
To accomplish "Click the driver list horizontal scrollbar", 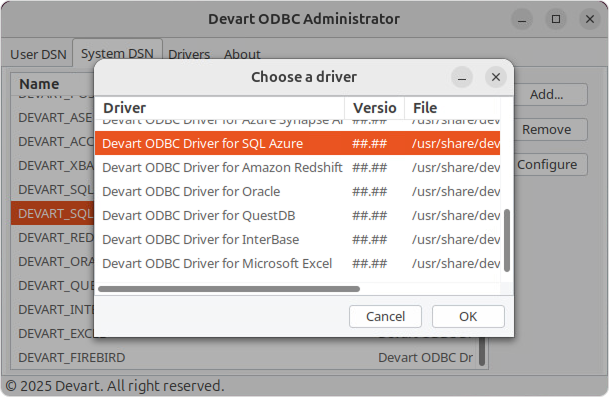I will (229, 289).
